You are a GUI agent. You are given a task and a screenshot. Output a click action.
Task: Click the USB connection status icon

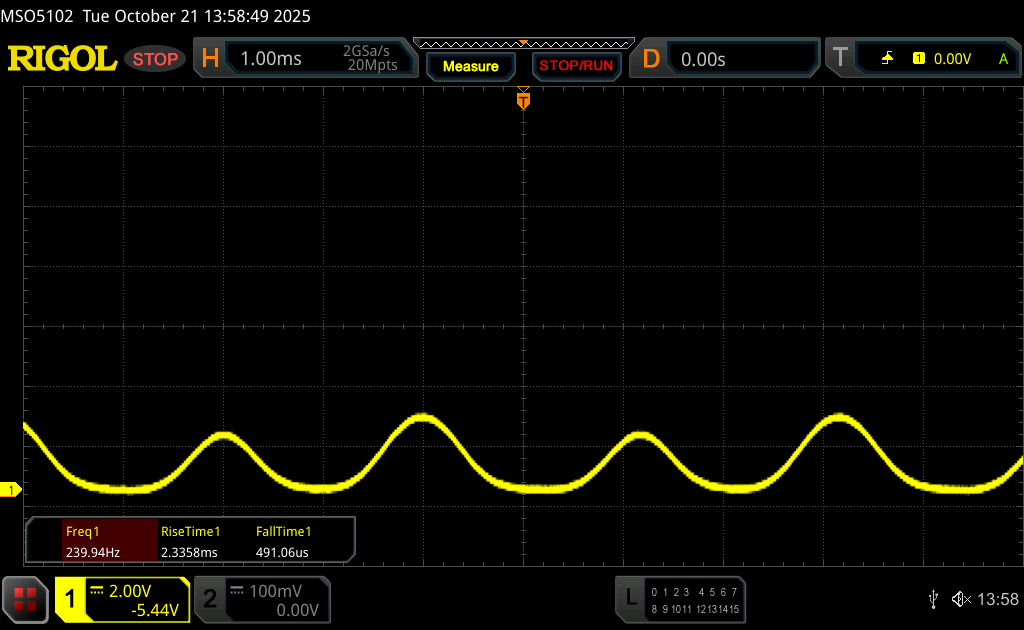(x=933, y=599)
